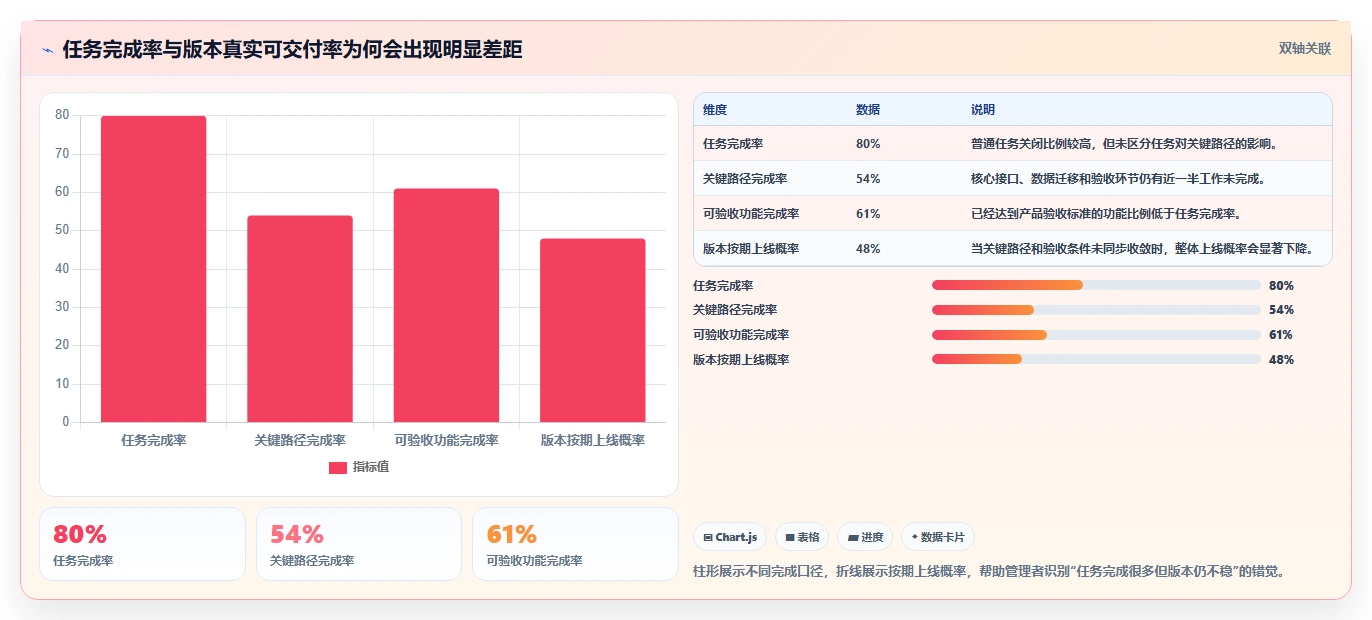Click table cell 任务完成率 in 维度 column
Screen dimensions: 1372x620
(x=733, y=144)
